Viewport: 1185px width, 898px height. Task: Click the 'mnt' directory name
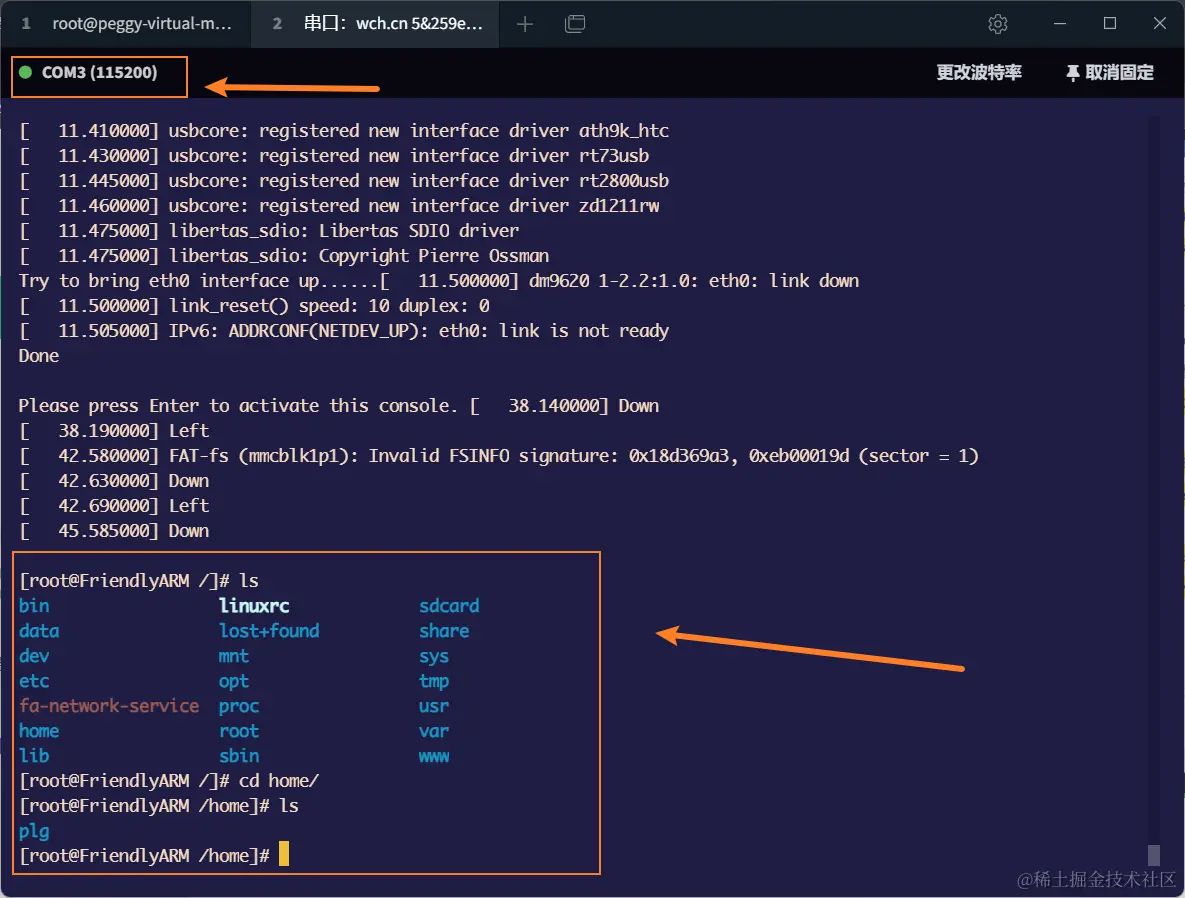[234, 655]
